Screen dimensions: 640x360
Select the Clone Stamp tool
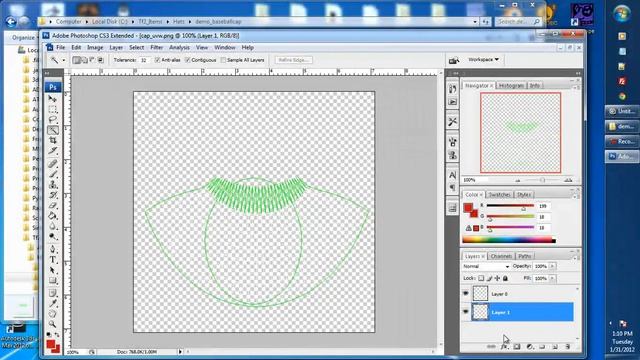53,185
